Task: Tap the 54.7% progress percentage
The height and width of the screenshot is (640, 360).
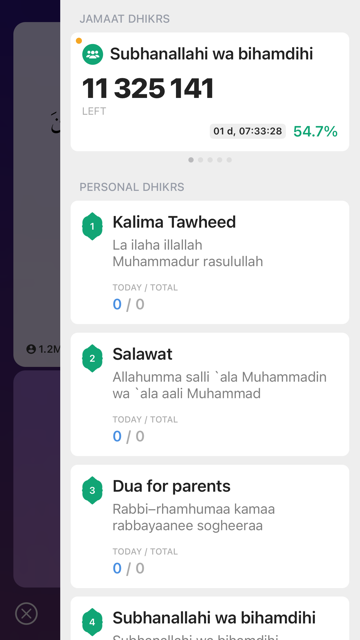Action: click(316, 131)
